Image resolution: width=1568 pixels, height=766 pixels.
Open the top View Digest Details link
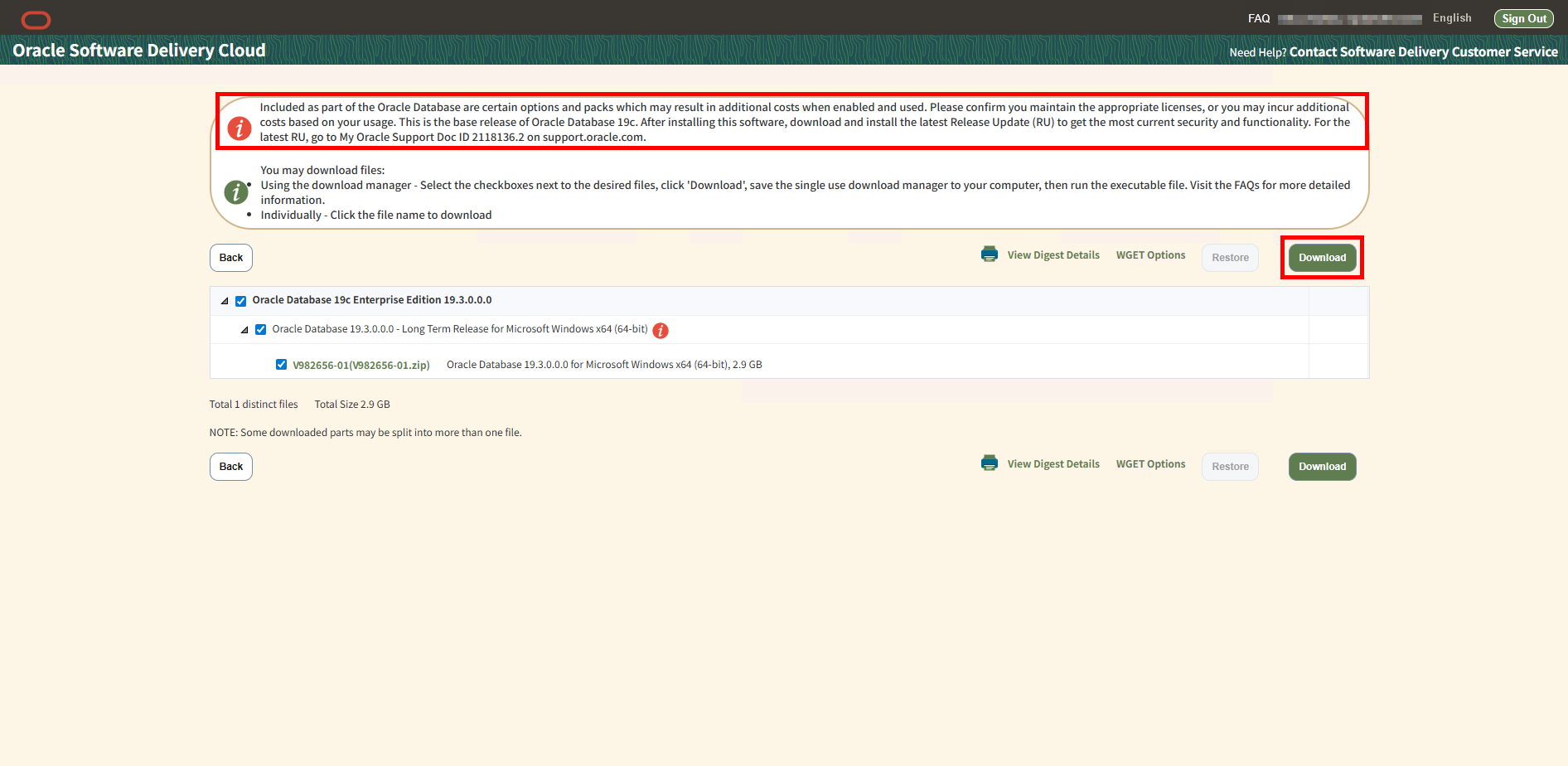(x=1053, y=255)
